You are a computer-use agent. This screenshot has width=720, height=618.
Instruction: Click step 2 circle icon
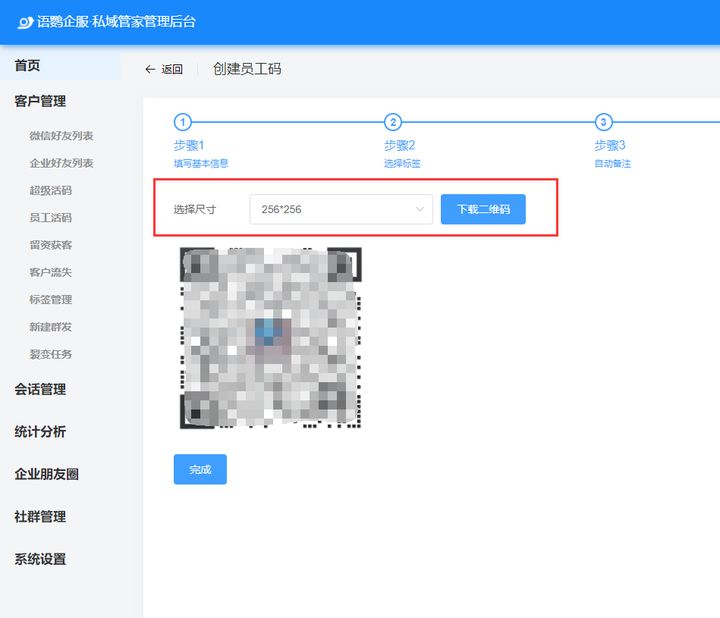coord(393,122)
